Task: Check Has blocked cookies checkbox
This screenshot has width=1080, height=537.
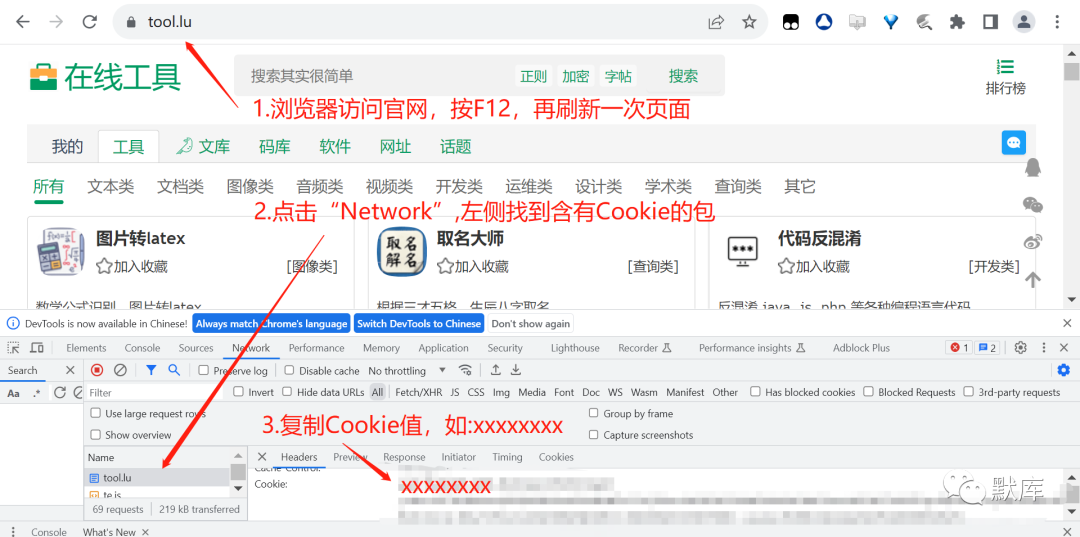Action: click(x=755, y=392)
